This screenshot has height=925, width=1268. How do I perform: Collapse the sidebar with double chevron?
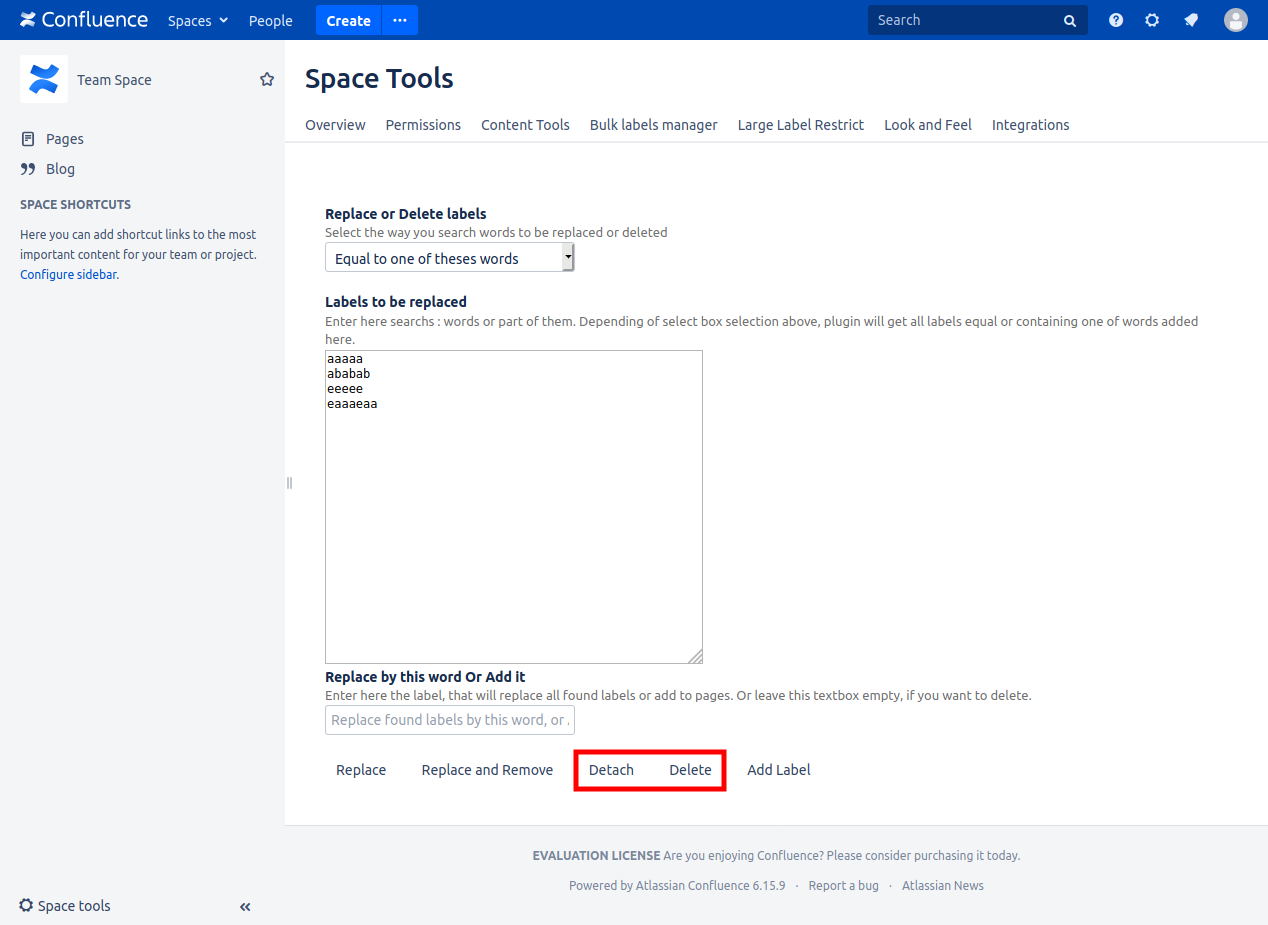click(x=245, y=907)
